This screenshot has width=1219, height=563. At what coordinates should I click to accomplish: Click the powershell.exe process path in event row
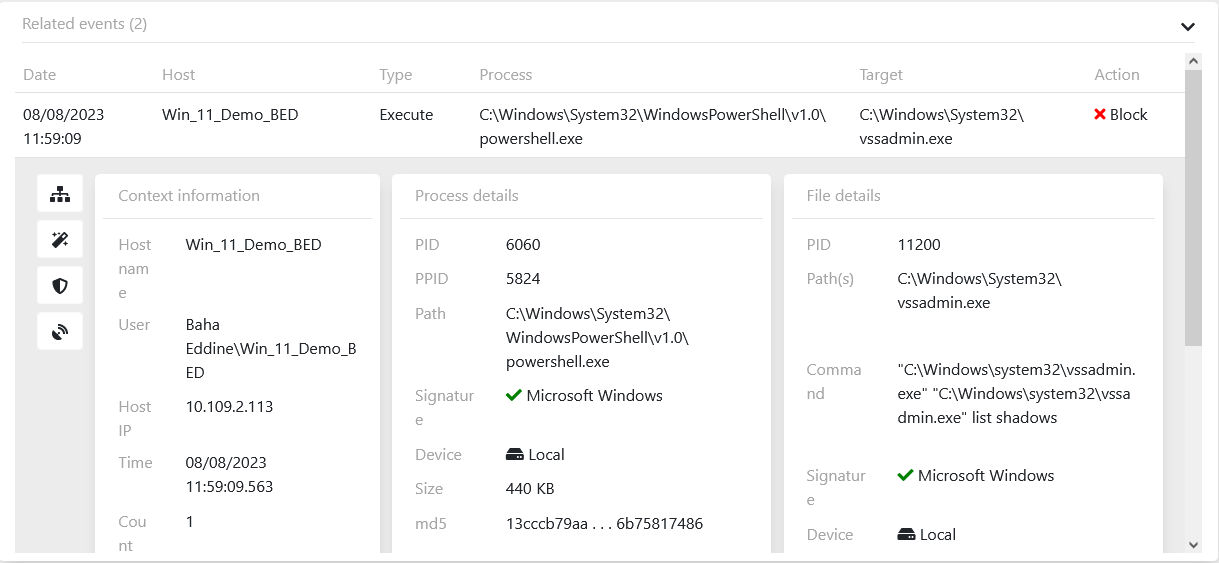(x=653, y=127)
